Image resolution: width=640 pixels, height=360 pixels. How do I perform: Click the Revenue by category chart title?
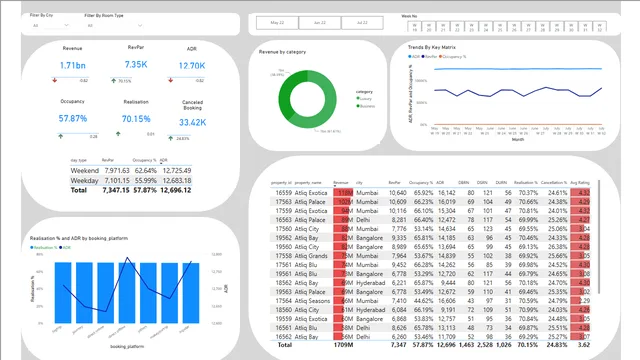tap(282, 52)
